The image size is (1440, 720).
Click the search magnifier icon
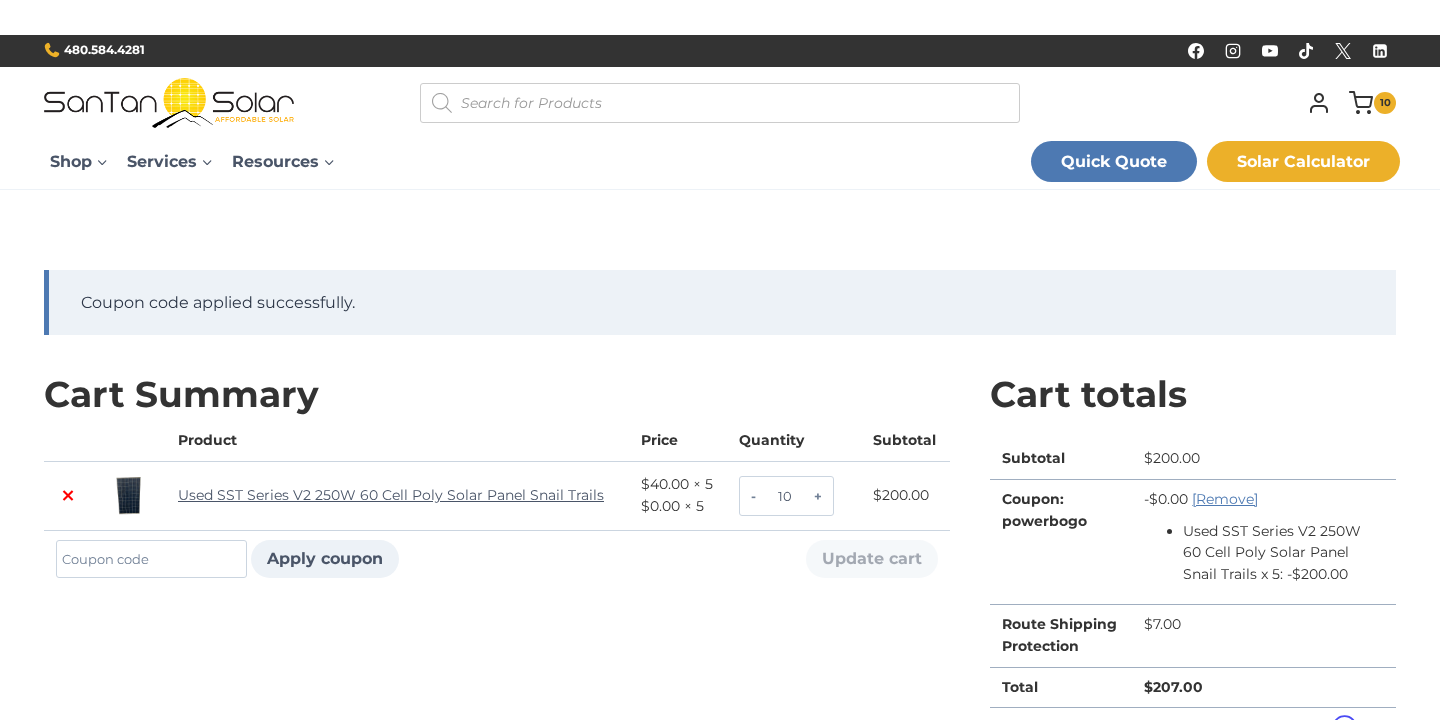point(441,103)
